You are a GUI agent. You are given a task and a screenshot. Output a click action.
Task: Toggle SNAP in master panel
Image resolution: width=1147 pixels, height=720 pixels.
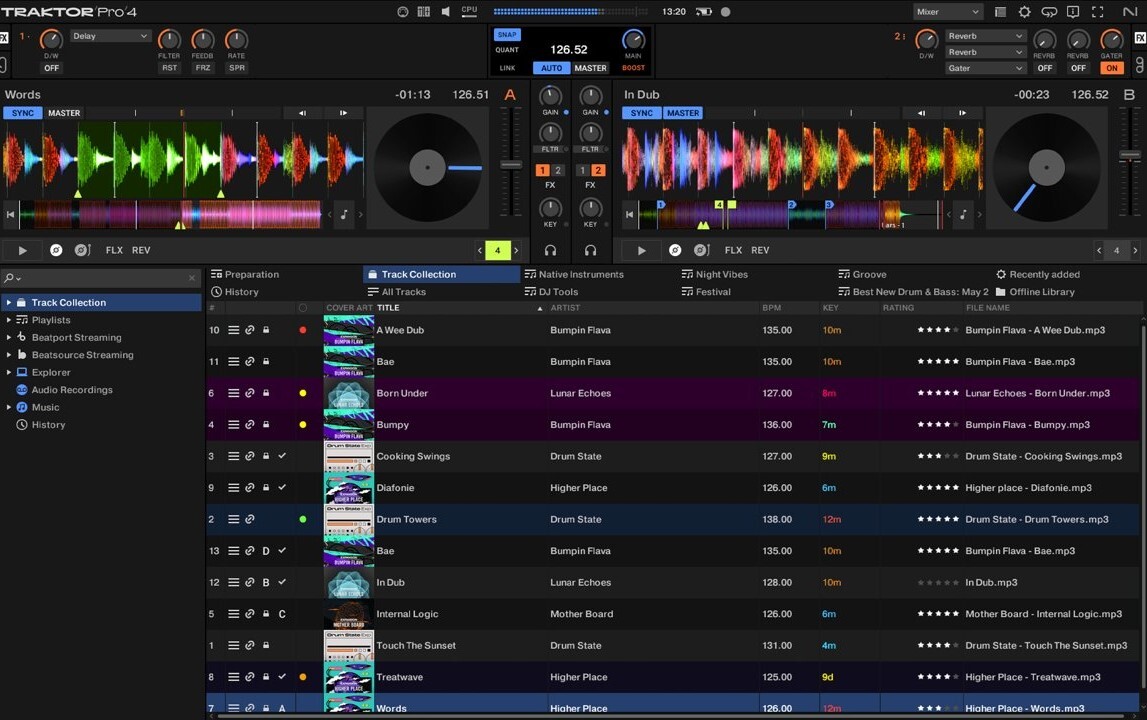coord(506,34)
